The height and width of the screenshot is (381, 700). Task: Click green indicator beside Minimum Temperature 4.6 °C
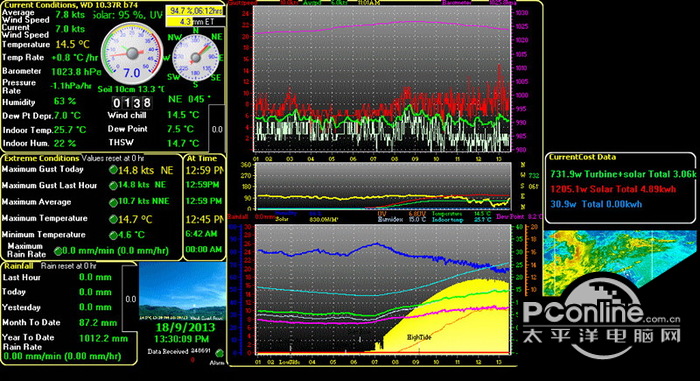[x=113, y=235]
